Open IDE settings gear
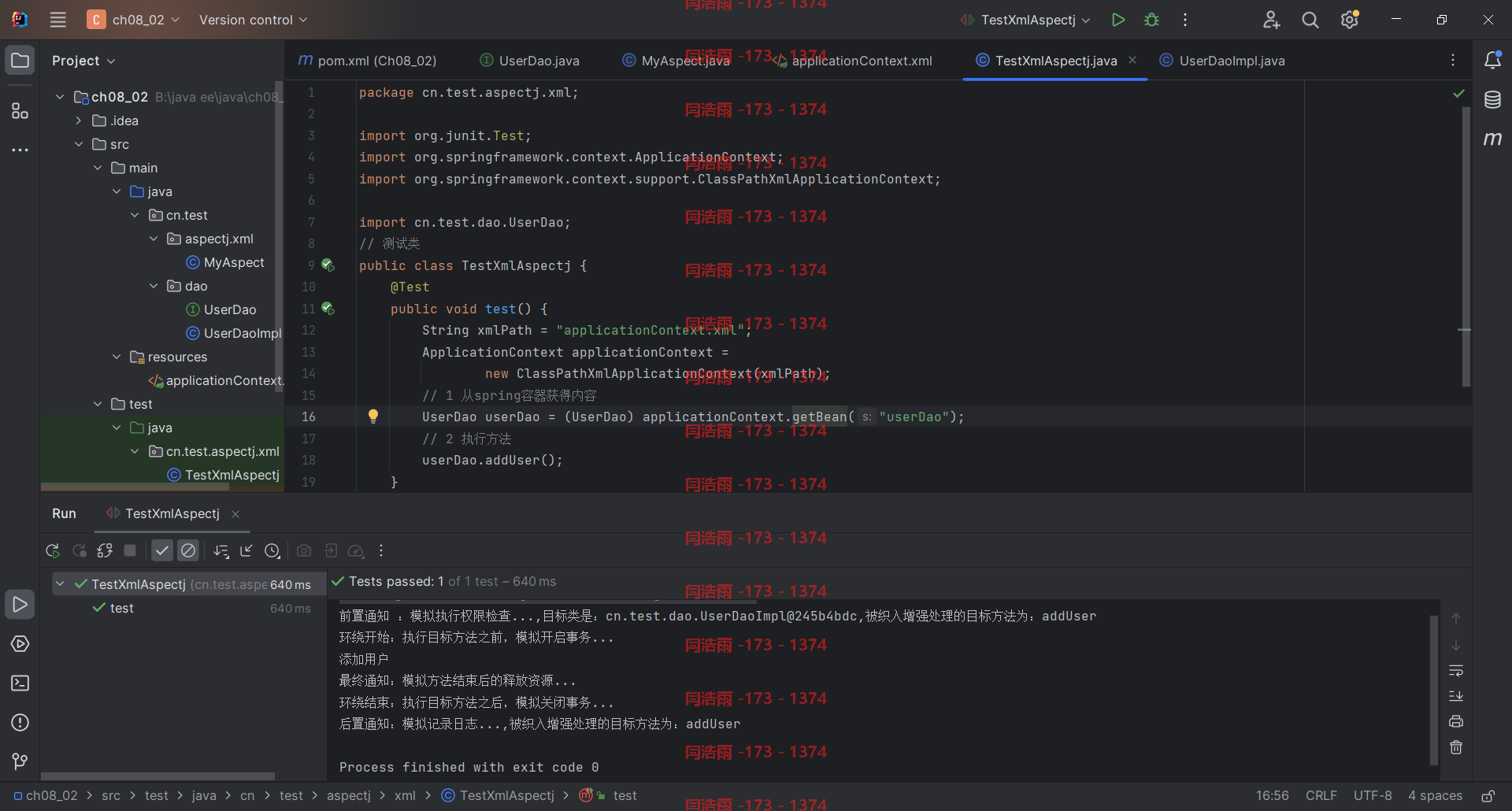 [1350, 20]
